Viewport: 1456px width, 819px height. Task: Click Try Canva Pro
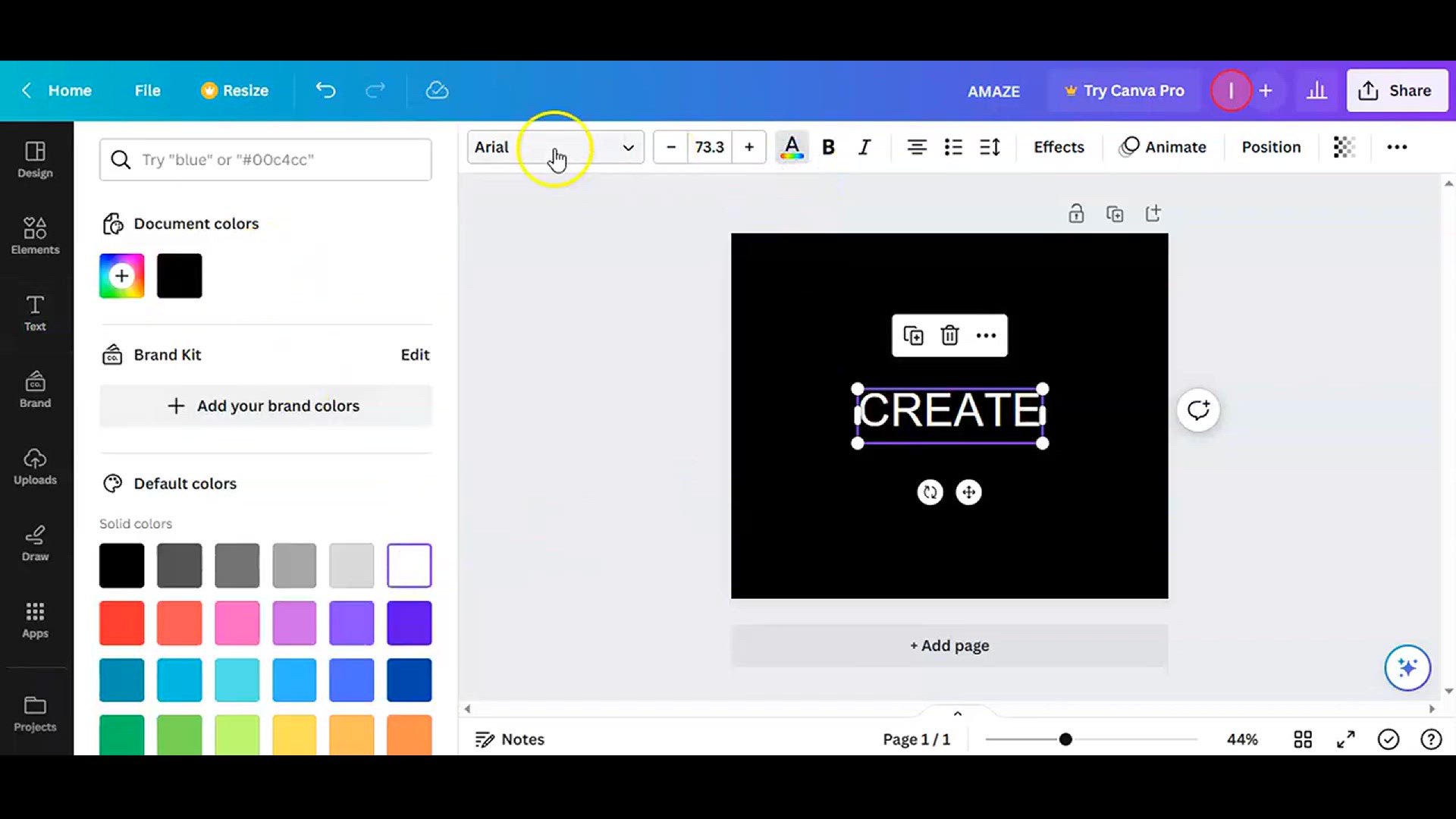coord(1125,90)
